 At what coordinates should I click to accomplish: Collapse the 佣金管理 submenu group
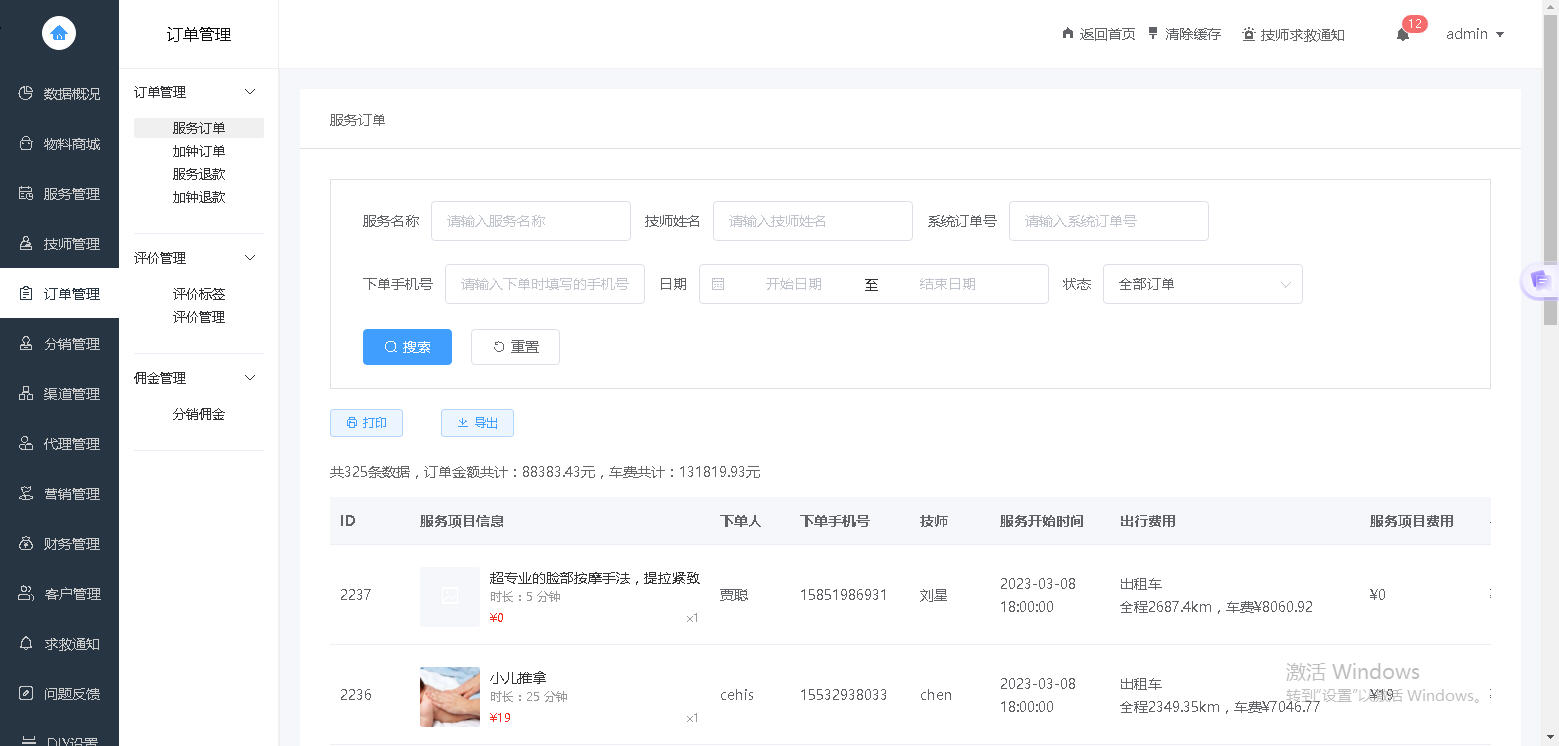coord(251,378)
